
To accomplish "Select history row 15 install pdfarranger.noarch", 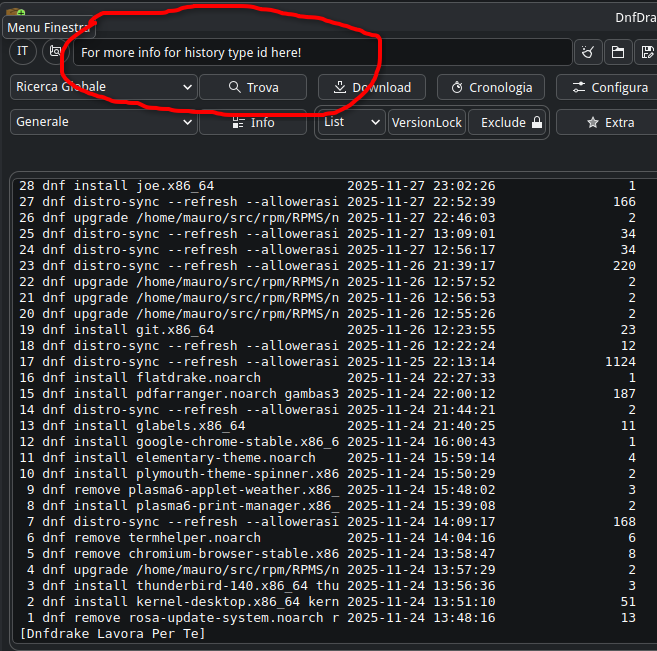I will [x=327, y=394].
